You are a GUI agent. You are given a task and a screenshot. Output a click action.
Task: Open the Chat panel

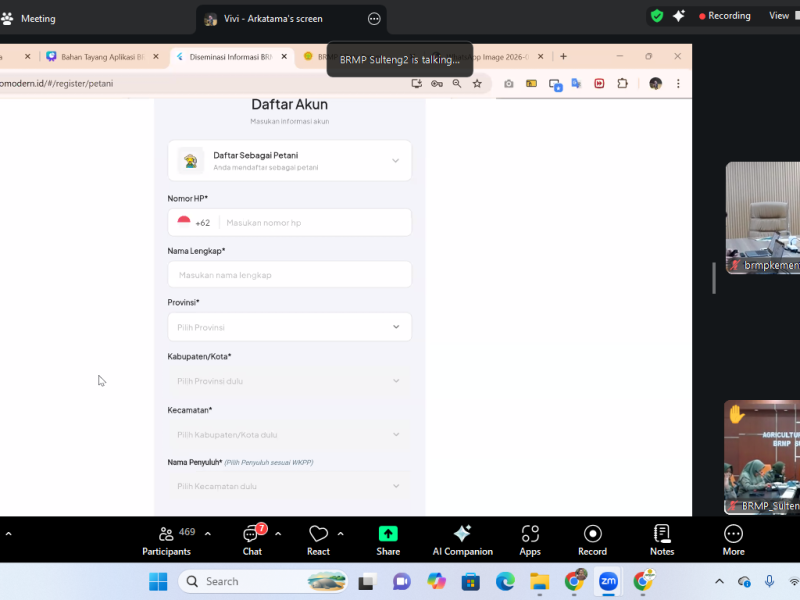[252, 539]
